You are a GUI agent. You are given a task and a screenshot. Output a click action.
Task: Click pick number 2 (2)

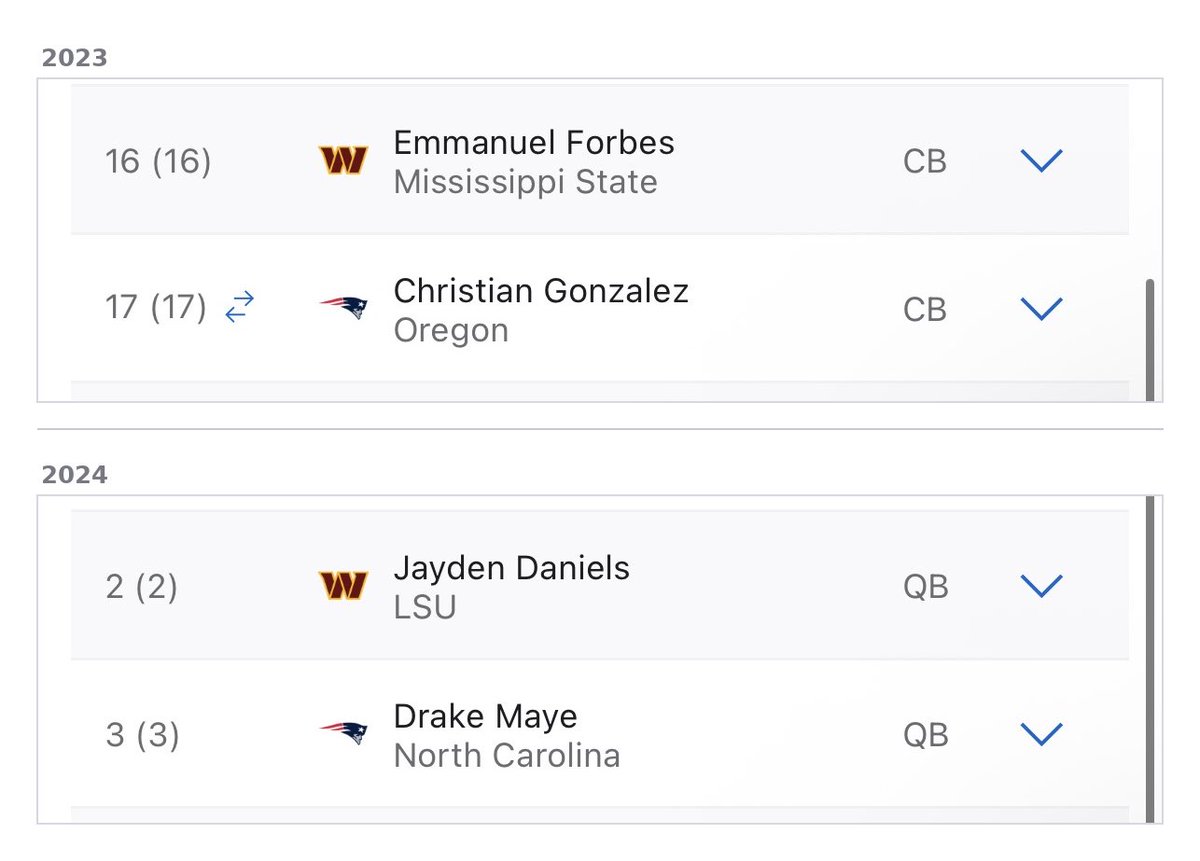click(x=141, y=587)
